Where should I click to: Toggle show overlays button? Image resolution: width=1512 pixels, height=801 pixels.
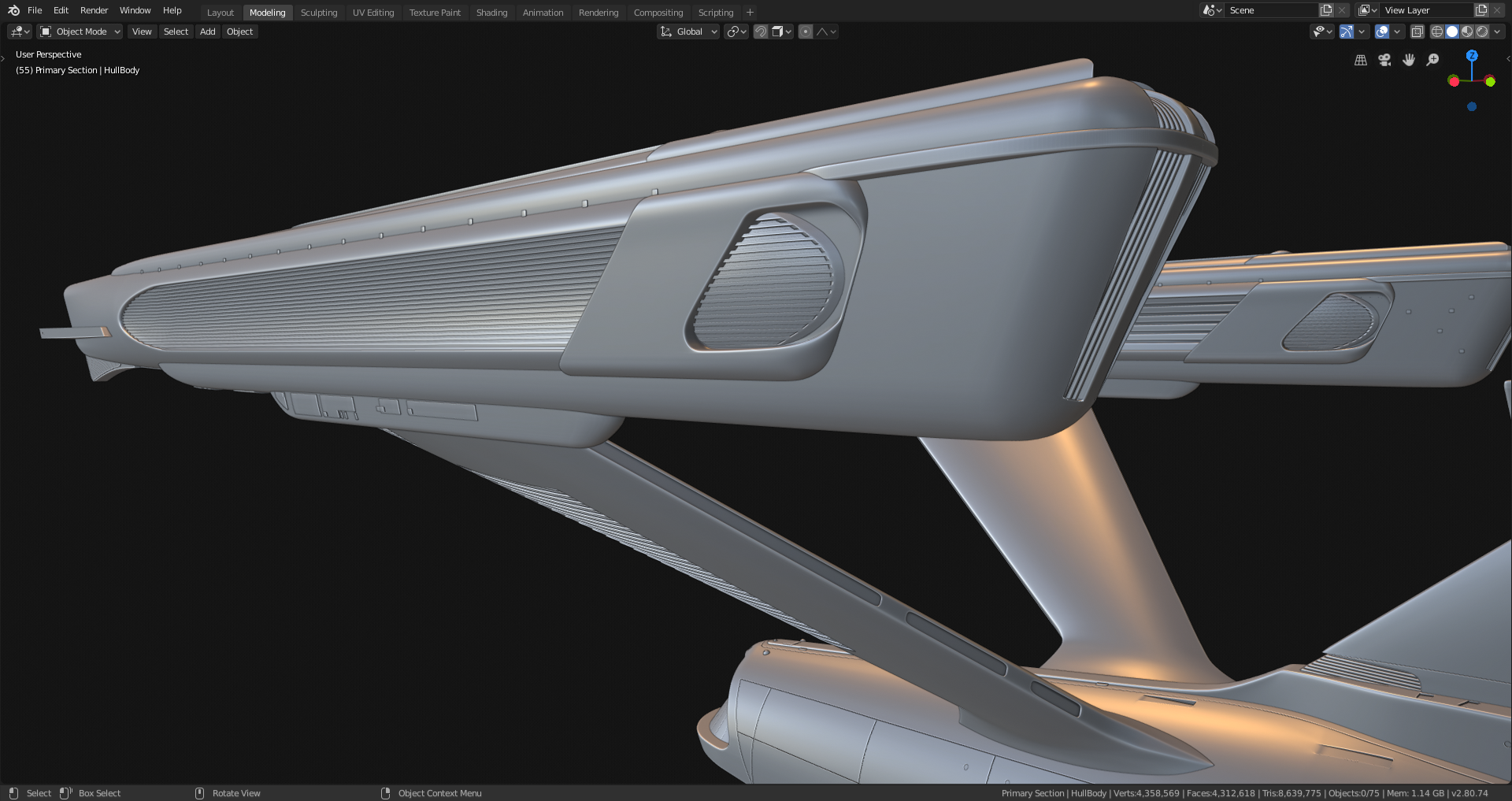pyautogui.click(x=1382, y=32)
